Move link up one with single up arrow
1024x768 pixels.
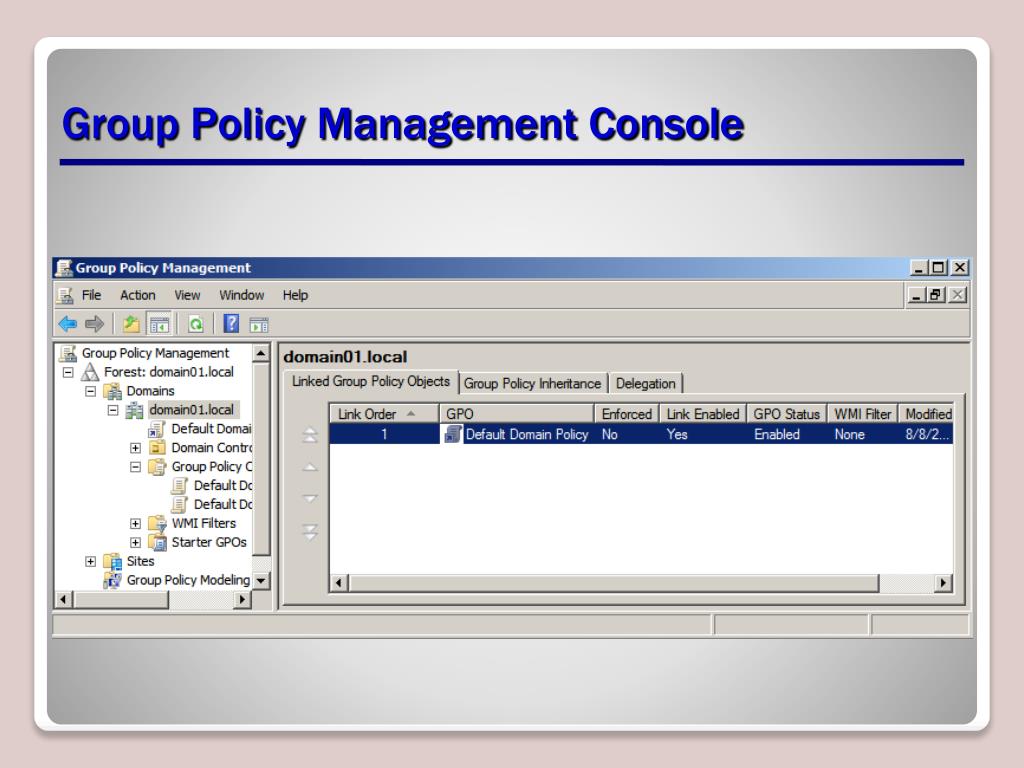[x=310, y=468]
